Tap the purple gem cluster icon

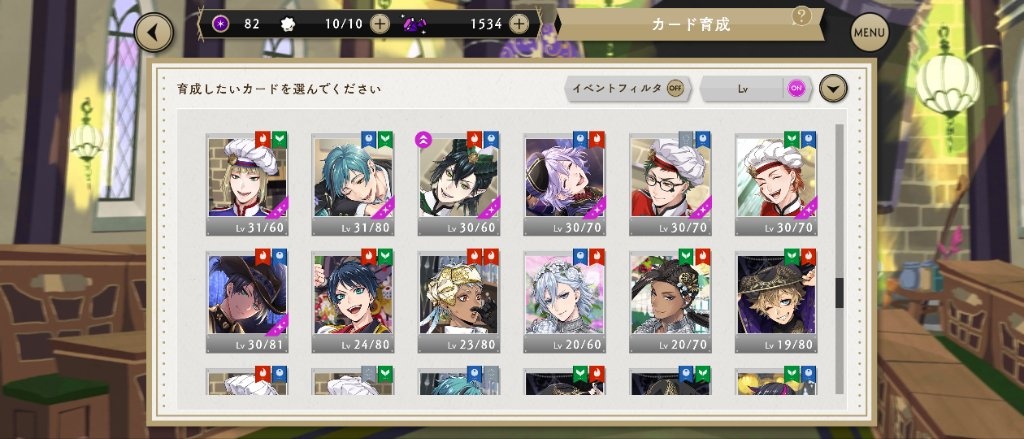point(414,24)
